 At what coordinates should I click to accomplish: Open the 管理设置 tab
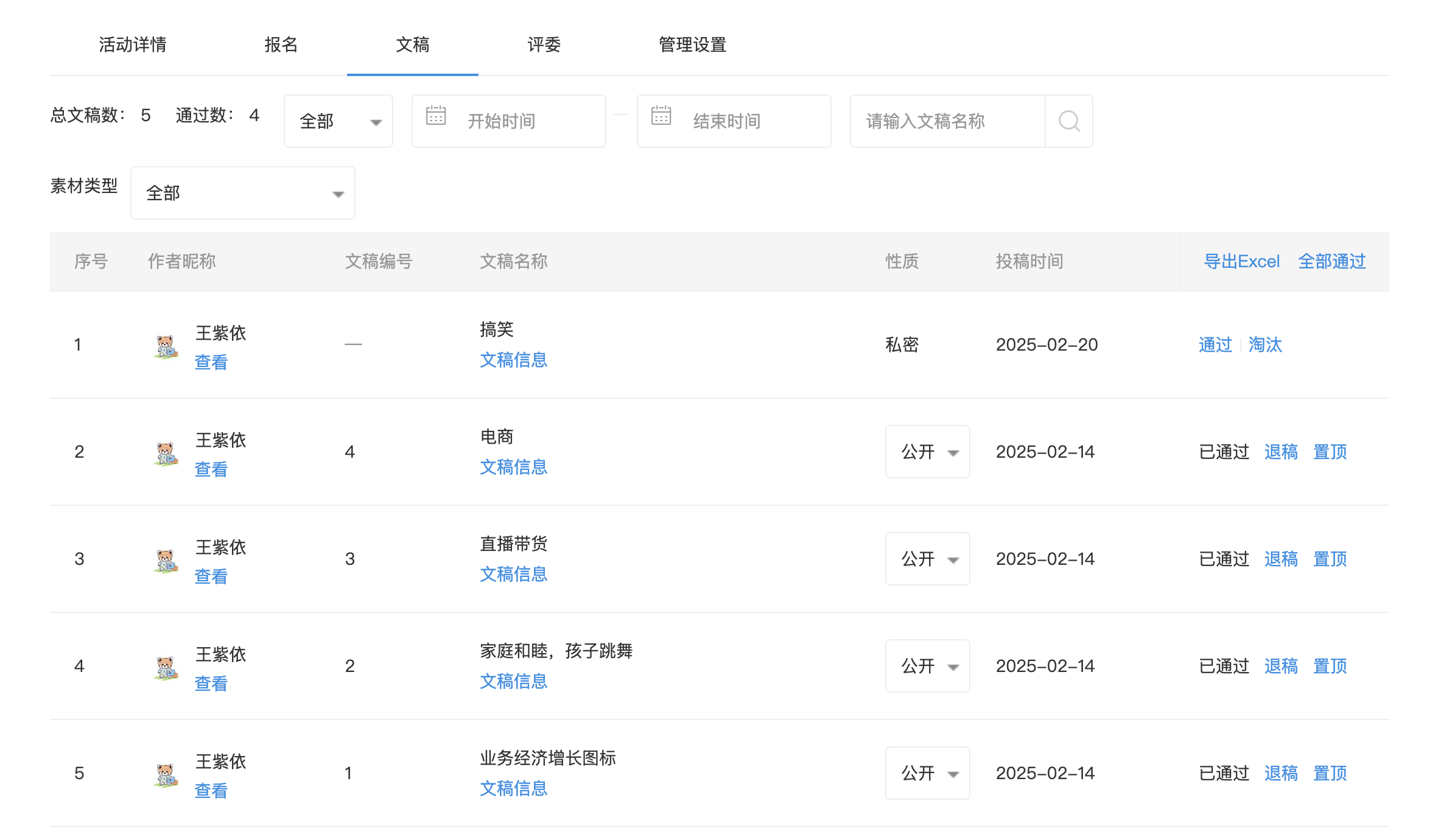[x=692, y=44]
